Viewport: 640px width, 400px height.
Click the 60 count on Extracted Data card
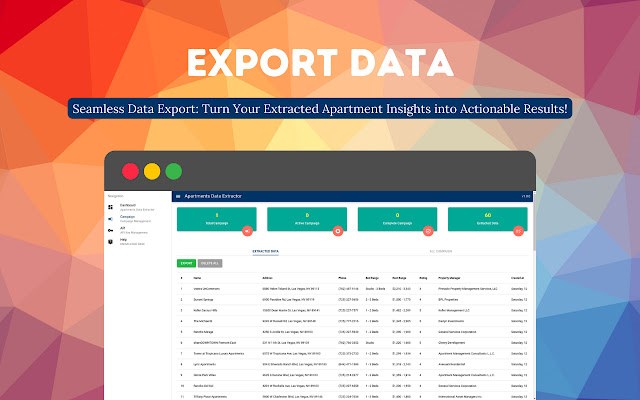[x=488, y=215]
